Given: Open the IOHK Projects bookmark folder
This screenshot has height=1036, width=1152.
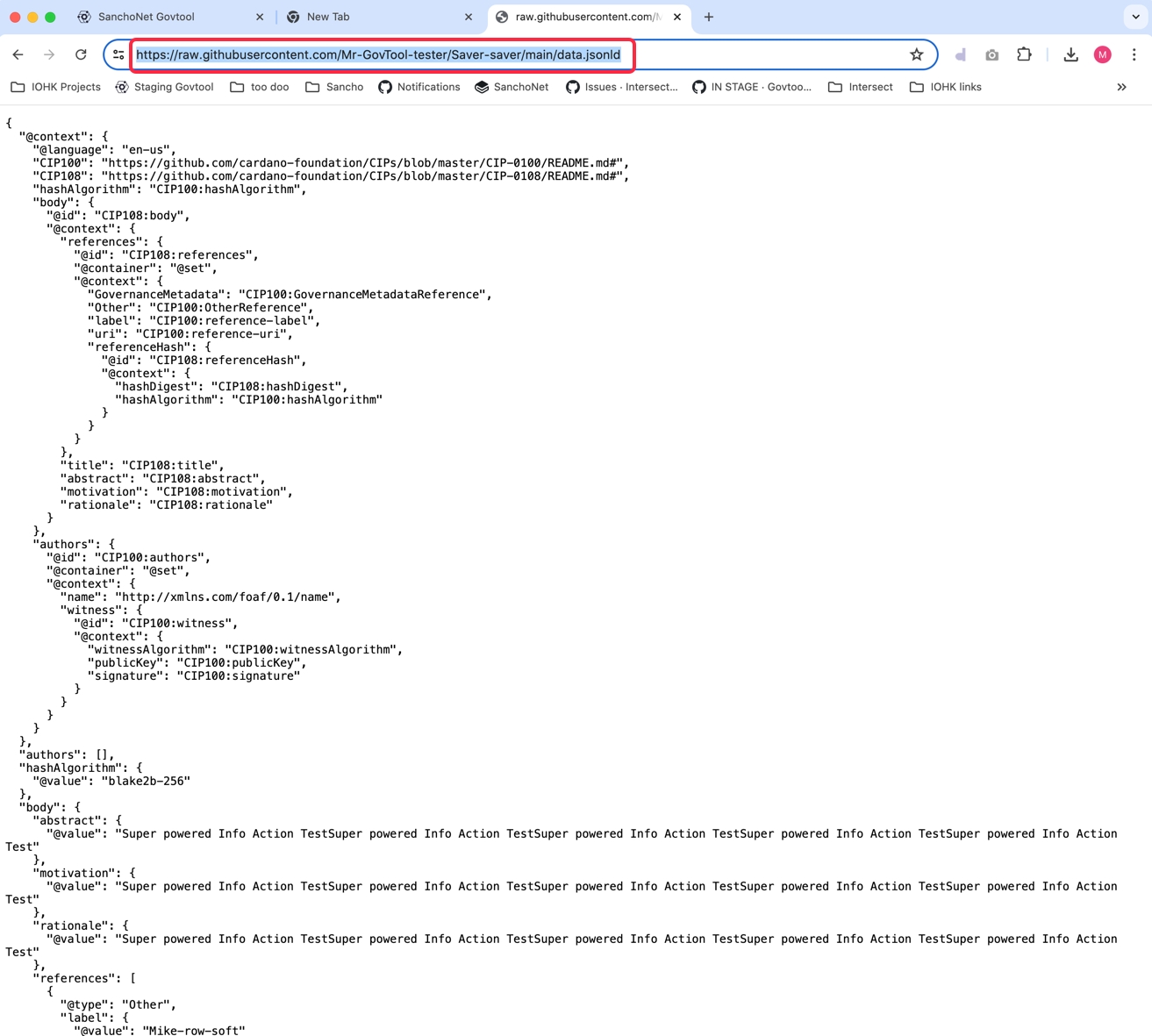Looking at the screenshot, I should click(x=55, y=87).
